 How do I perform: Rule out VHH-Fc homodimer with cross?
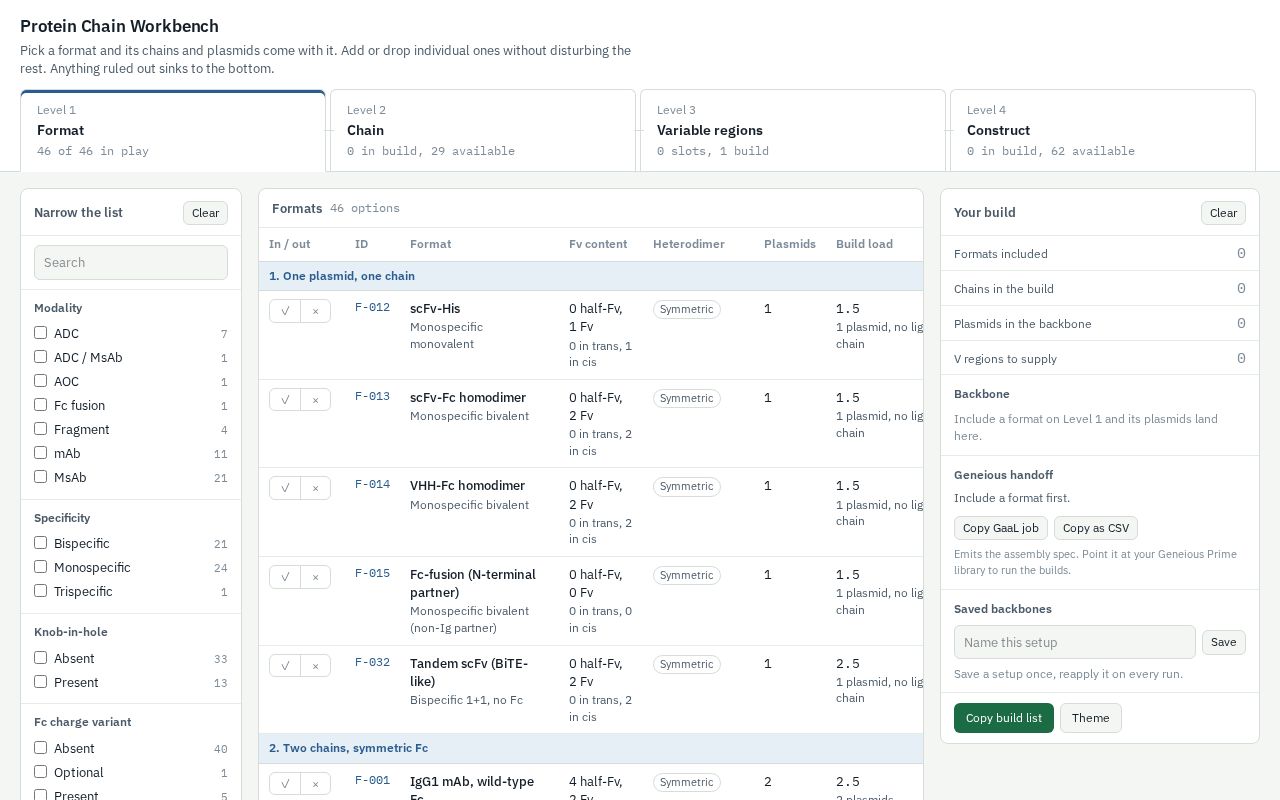pyautogui.click(x=315, y=488)
